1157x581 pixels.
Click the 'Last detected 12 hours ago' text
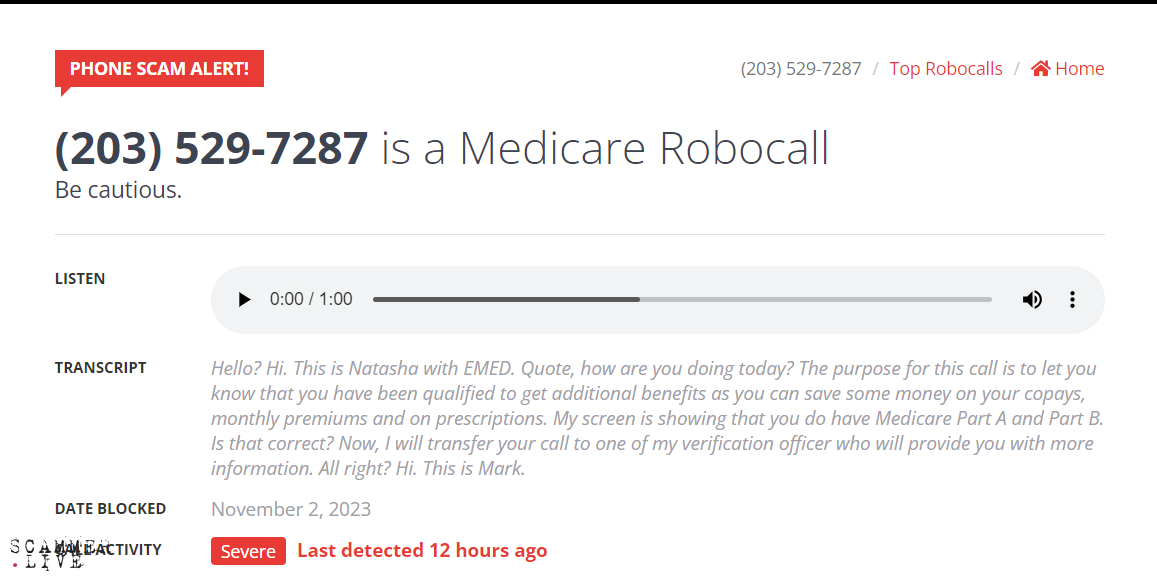[422, 550]
